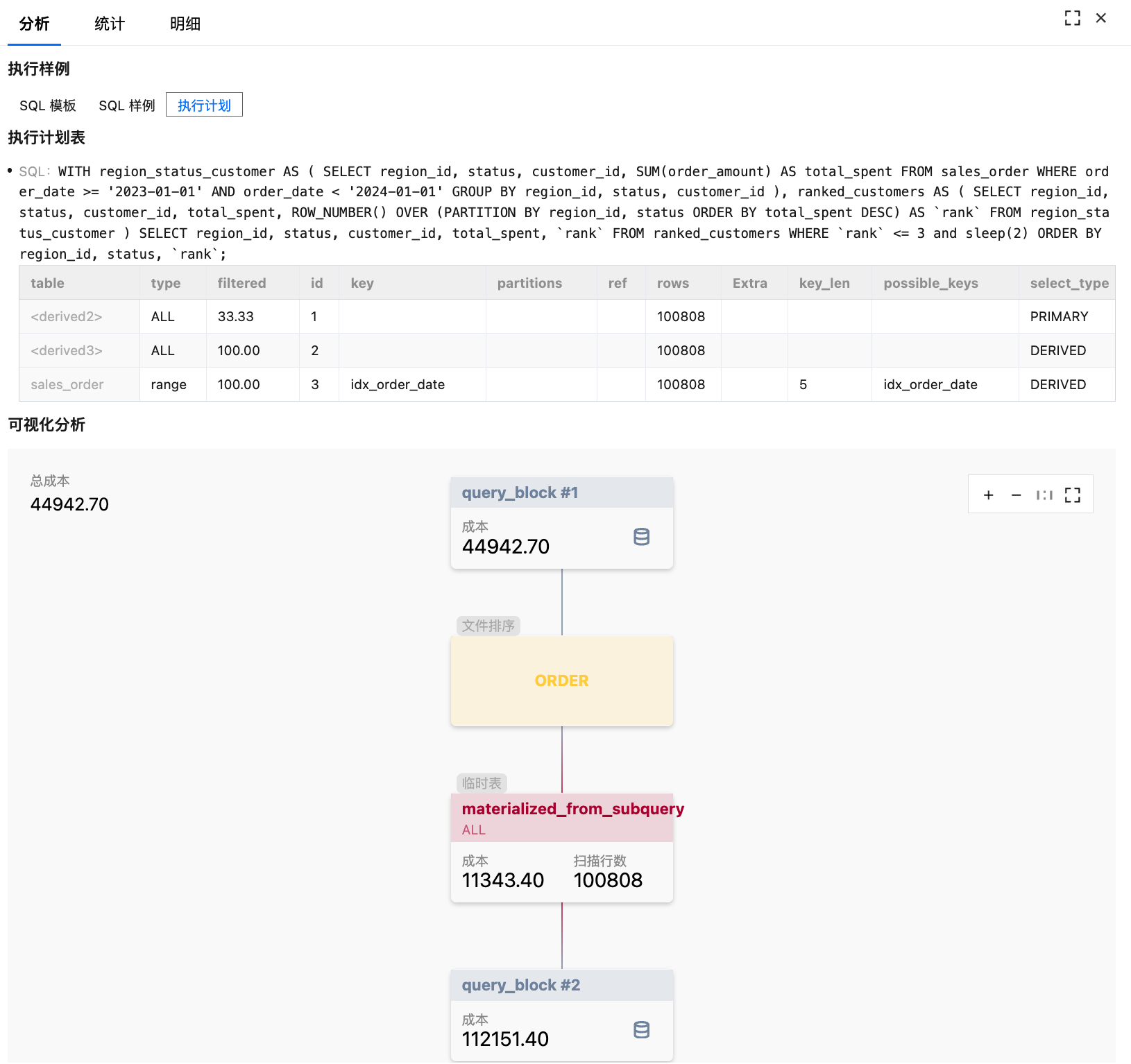Screen dimensions: 1131x1064
Task: Select the ORDER node in diagram
Action: [562, 681]
